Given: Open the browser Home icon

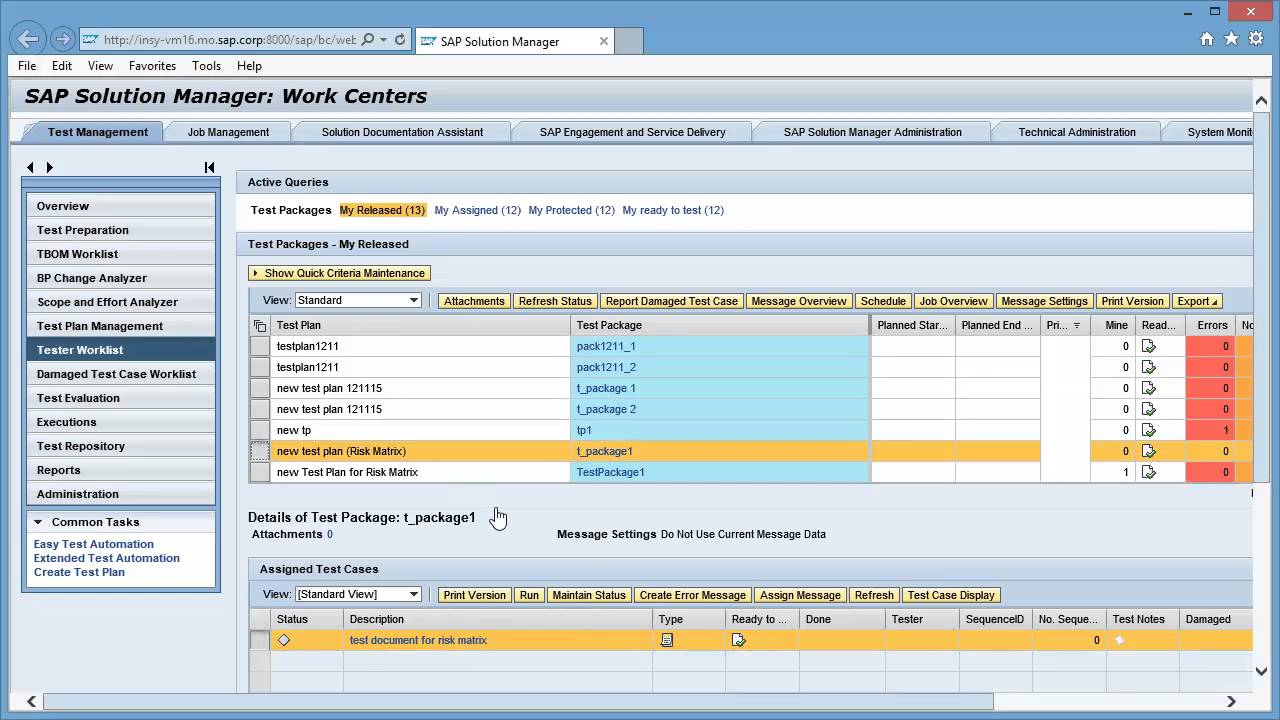Looking at the screenshot, I should coord(1206,39).
